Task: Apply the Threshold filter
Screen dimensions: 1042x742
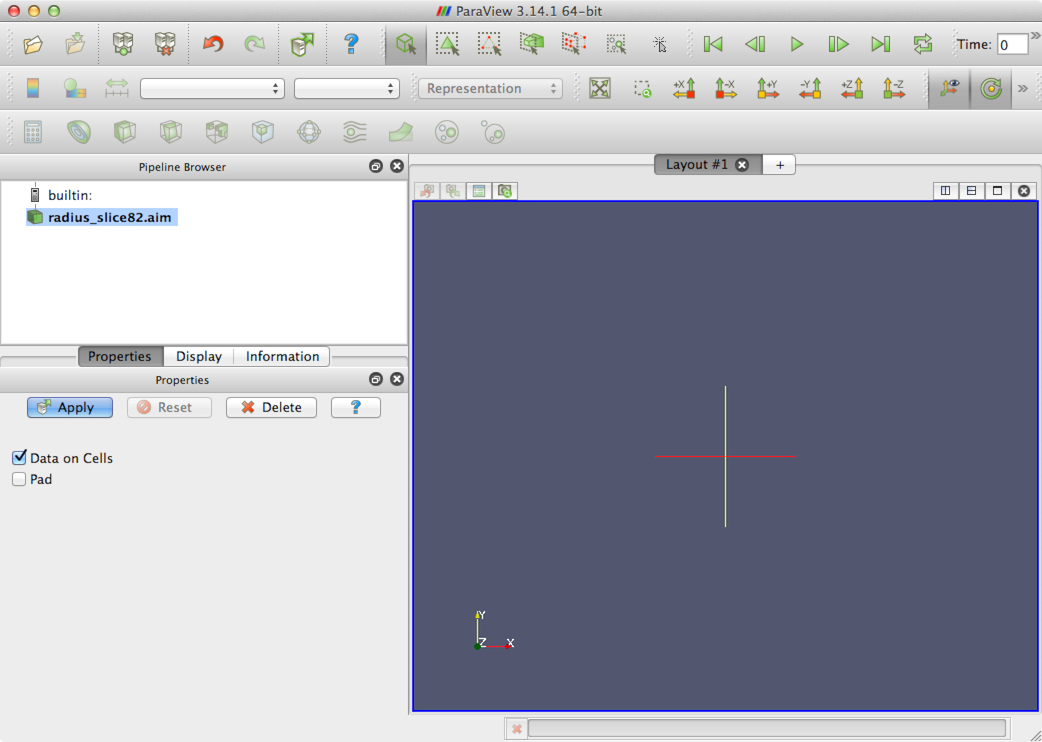Action: (x=217, y=132)
